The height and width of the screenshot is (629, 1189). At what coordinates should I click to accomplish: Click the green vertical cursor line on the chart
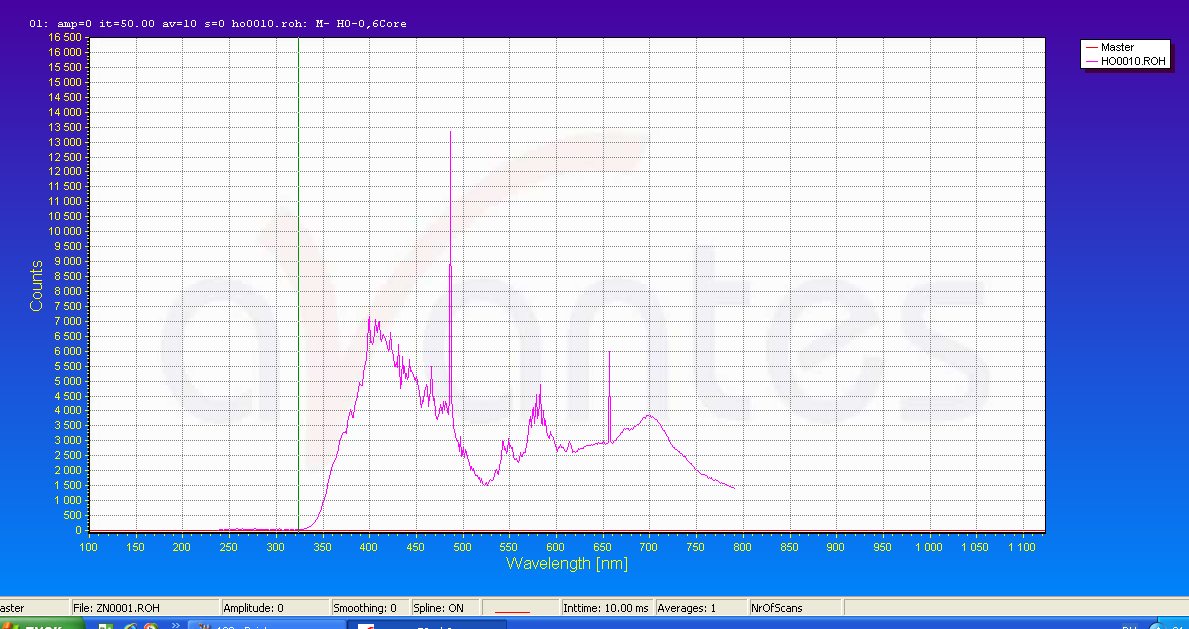[x=299, y=285]
